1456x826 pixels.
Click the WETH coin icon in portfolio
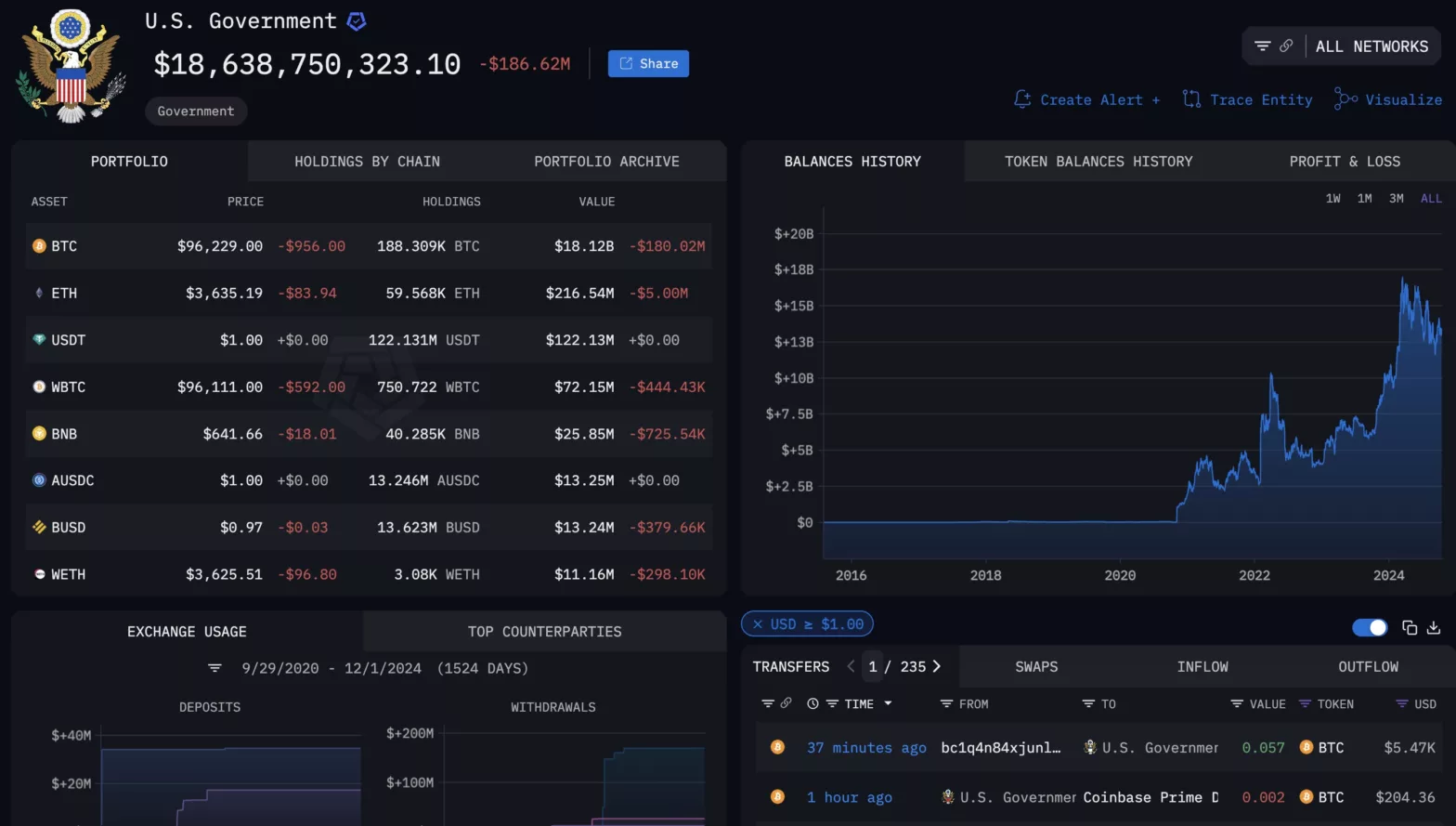(39, 574)
